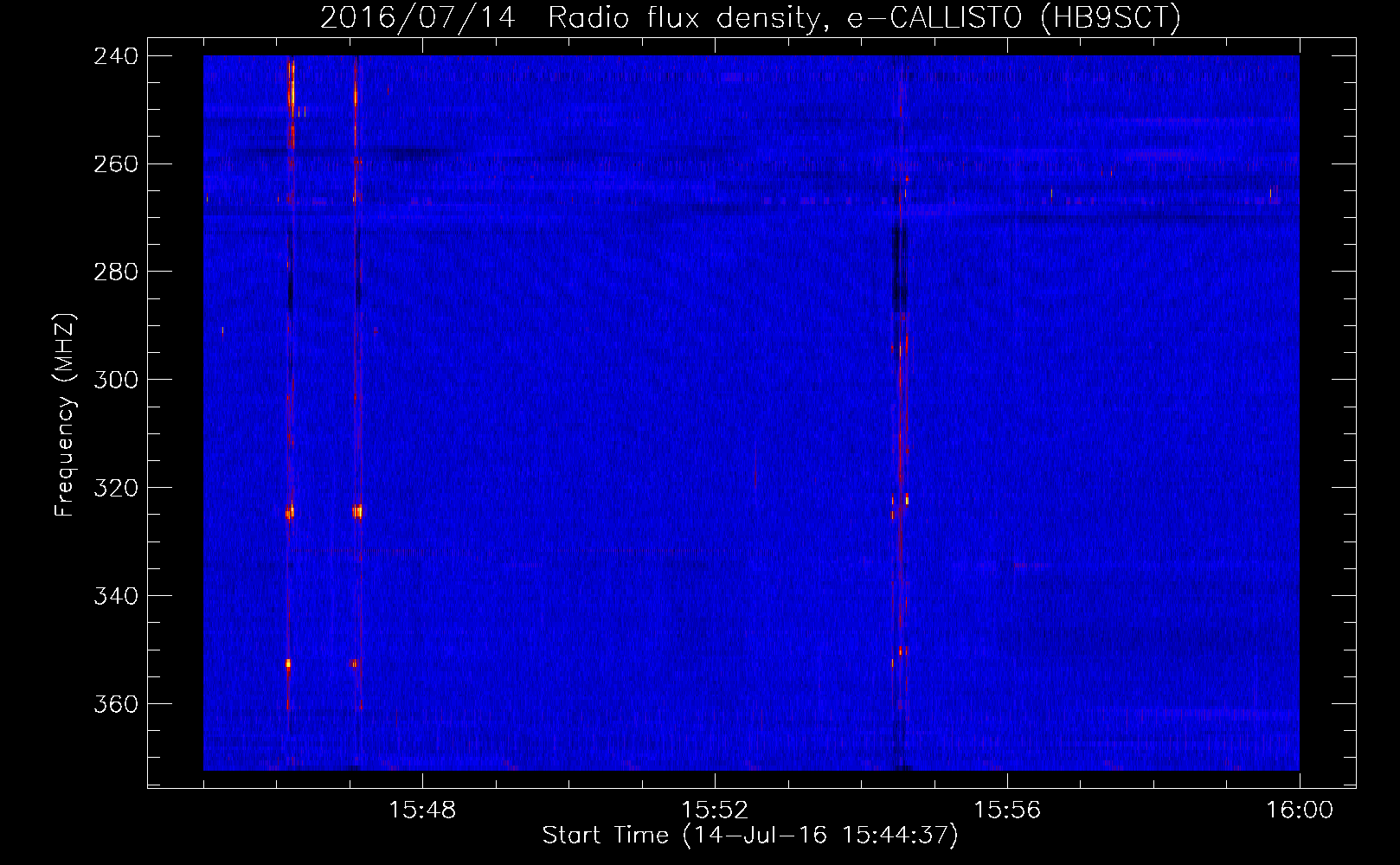Click the 260 frequency tick label

click(115, 164)
